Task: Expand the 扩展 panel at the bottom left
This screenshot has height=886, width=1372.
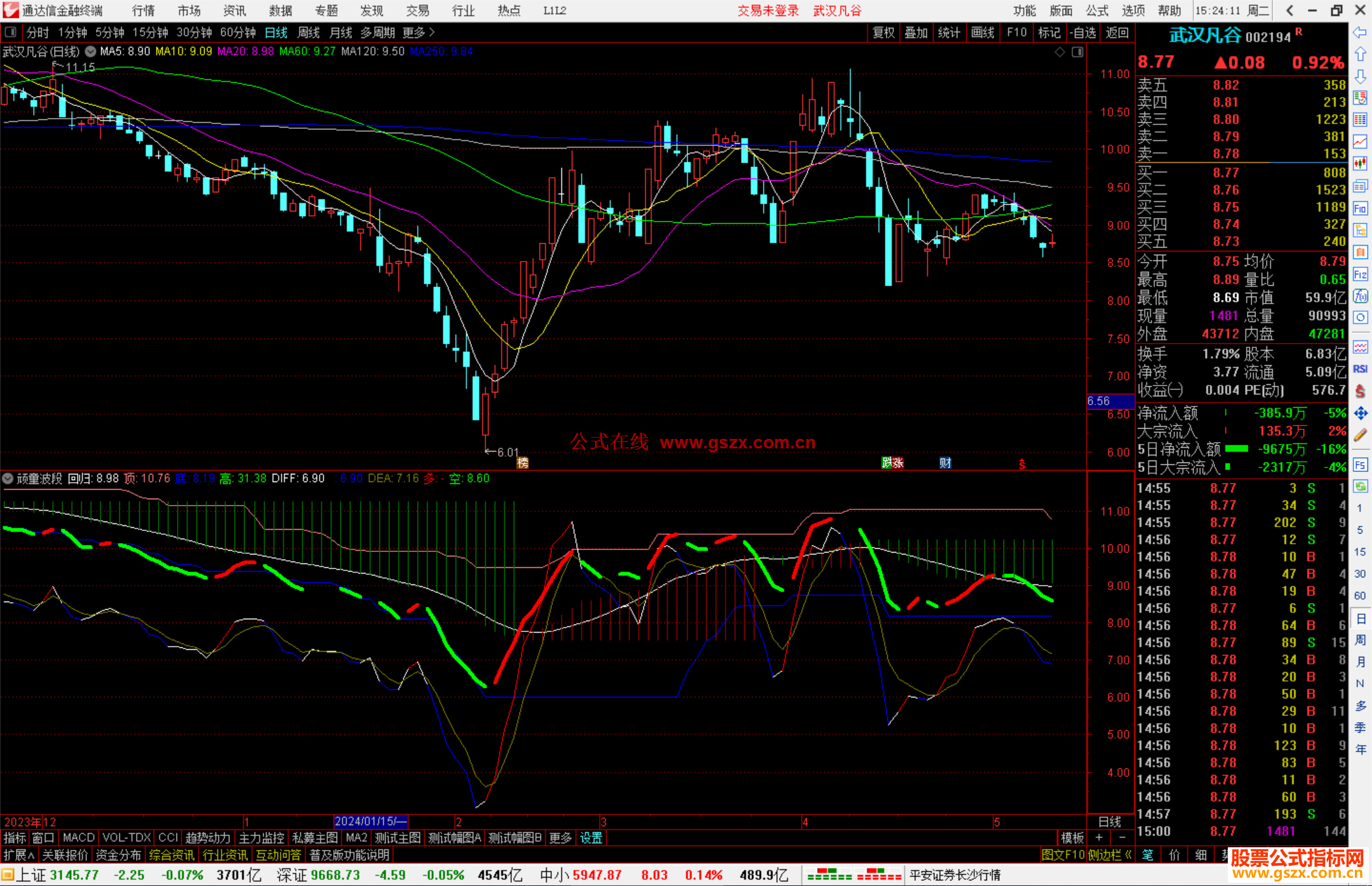Action: coord(18,855)
